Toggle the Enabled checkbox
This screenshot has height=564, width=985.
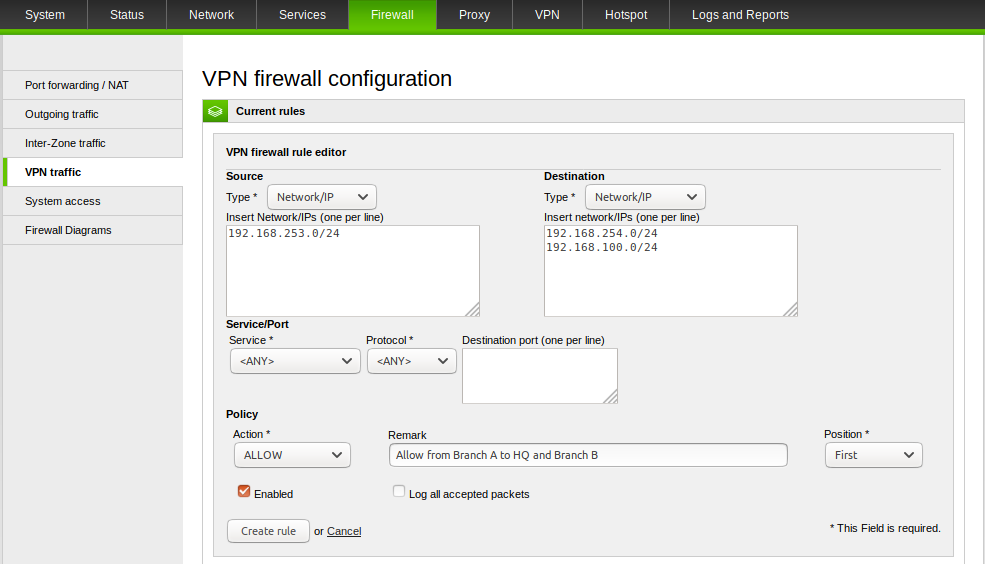click(x=243, y=492)
